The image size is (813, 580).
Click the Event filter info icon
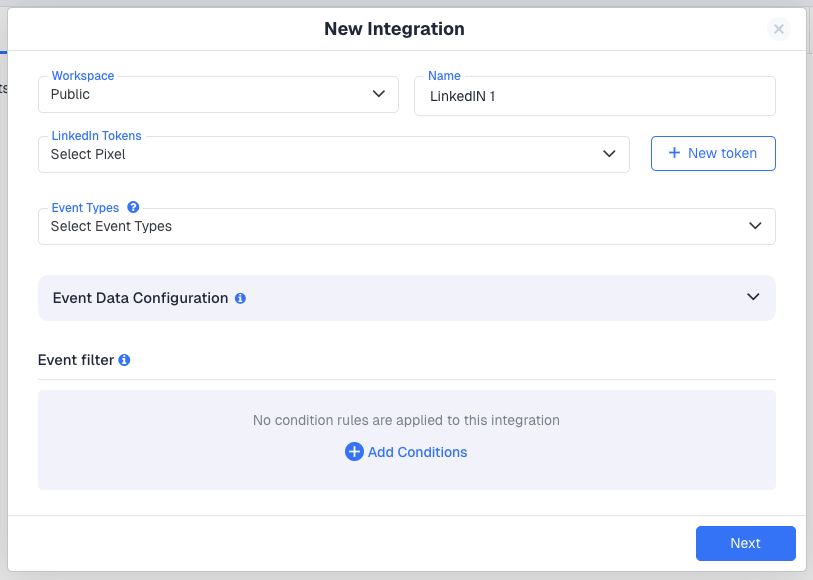click(124, 360)
